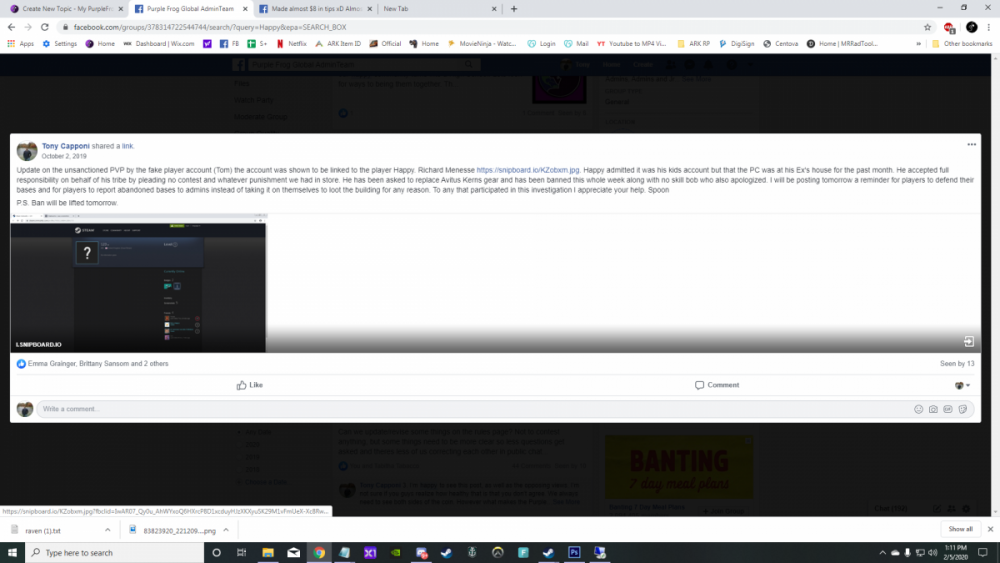Open the Settings bookmark
The height and width of the screenshot is (563, 1000).
59,44
